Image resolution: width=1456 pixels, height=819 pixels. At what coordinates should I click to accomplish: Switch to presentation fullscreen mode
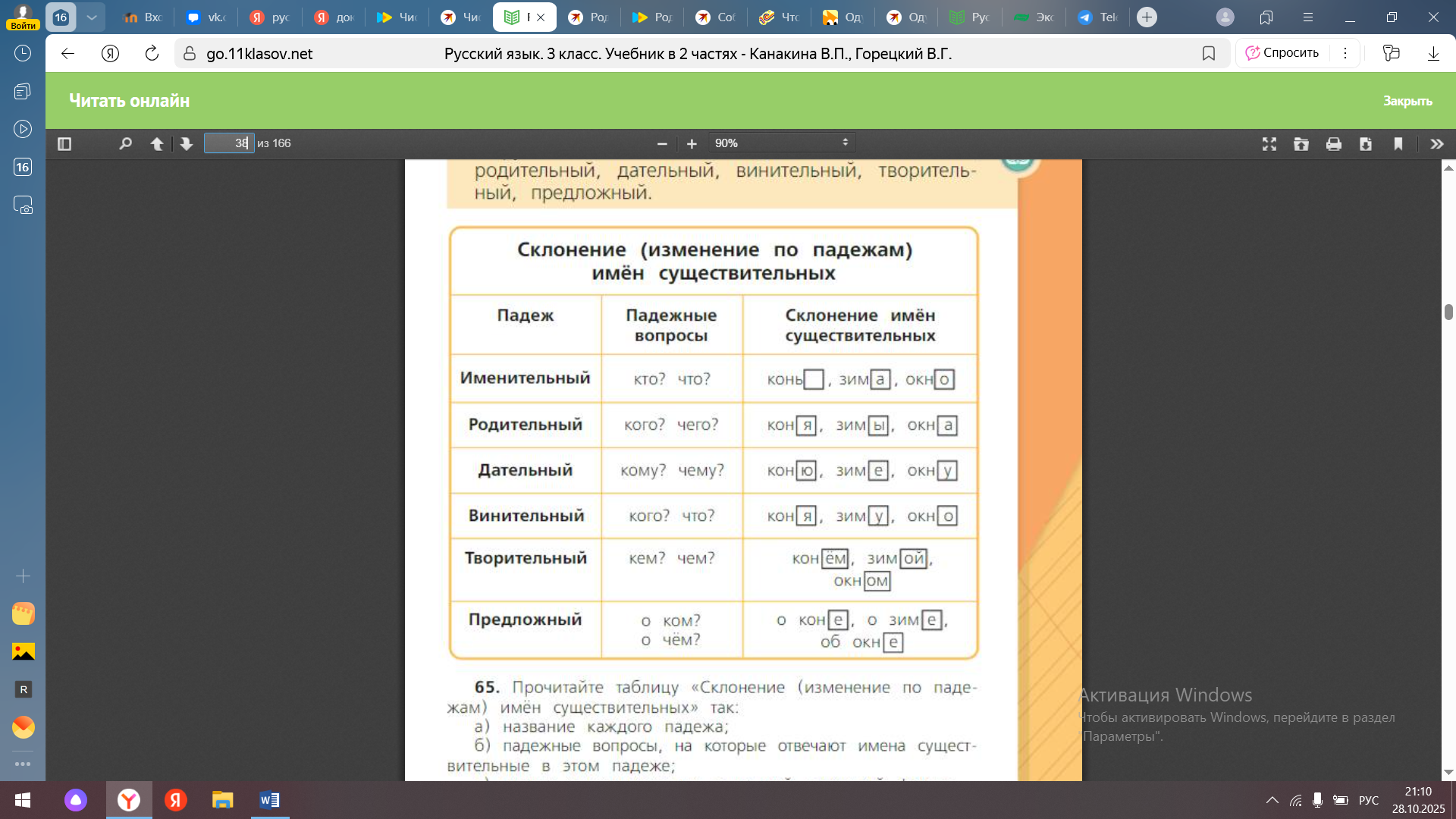click(1269, 143)
